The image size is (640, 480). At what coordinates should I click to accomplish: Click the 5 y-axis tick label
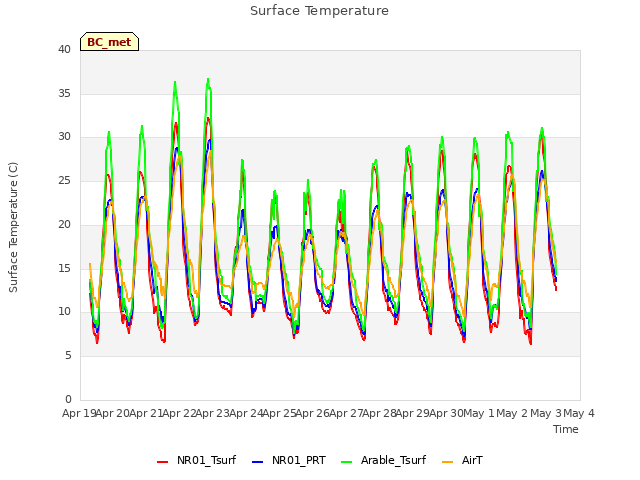coord(68,356)
